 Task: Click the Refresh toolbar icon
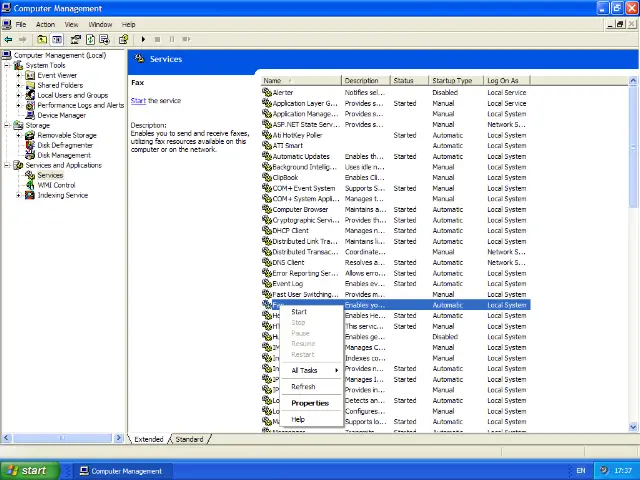[x=90, y=39]
